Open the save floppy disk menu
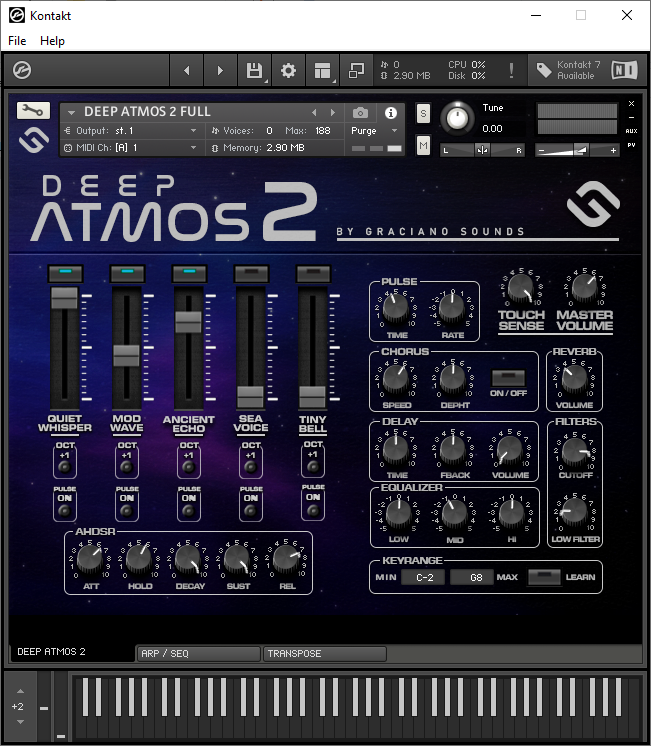 255,70
